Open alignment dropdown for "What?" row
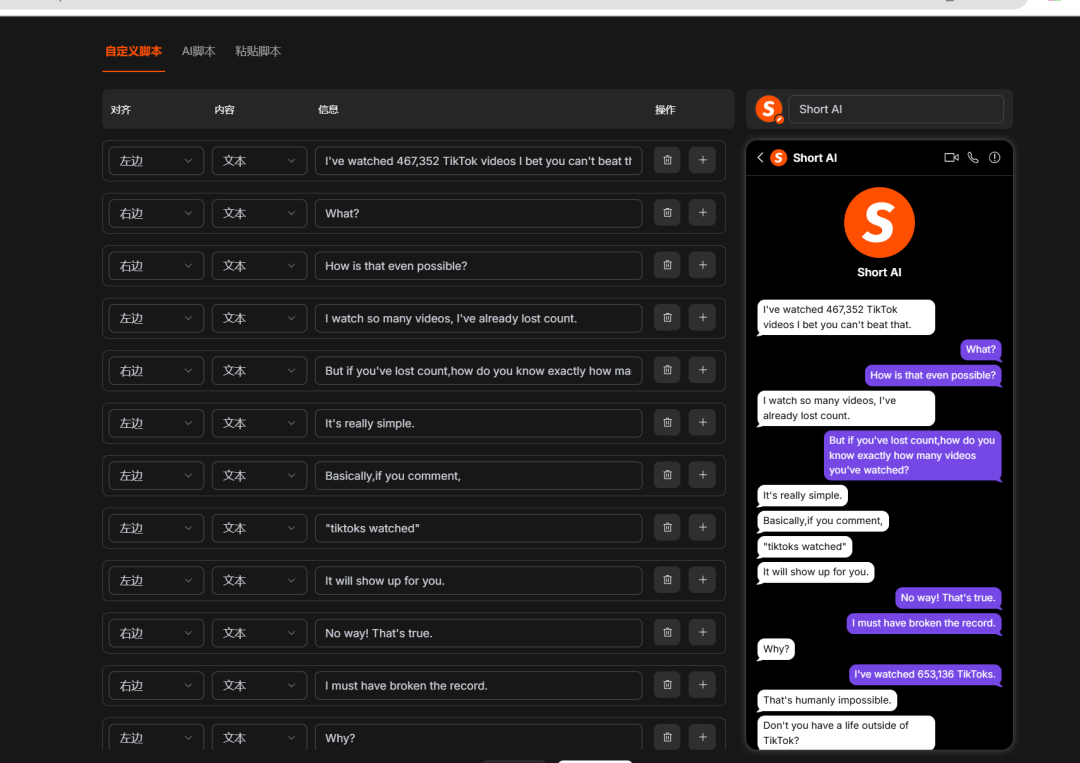This screenshot has width=1080, height=763. [156, 213]
